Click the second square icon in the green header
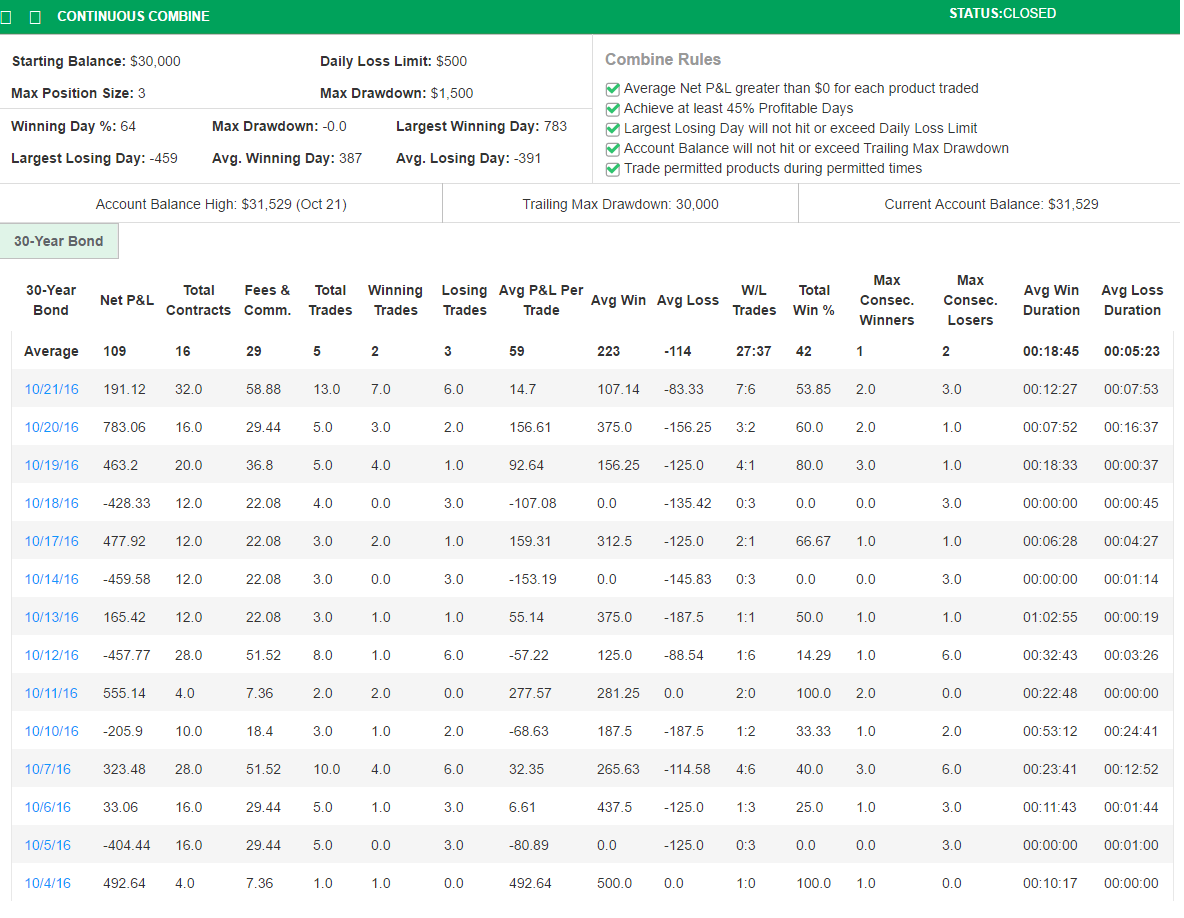1184x918 pixels. point(36,16)
